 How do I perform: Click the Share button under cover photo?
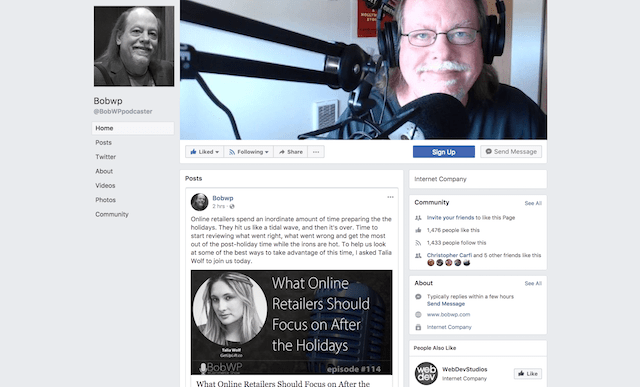coord(291,152)
